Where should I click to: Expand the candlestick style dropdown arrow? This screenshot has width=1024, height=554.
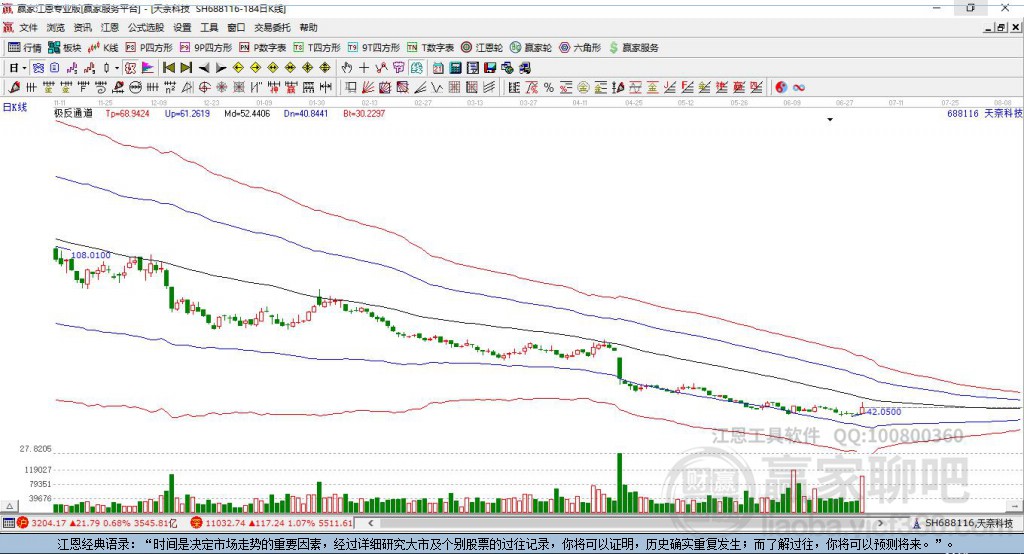[117, 68]
